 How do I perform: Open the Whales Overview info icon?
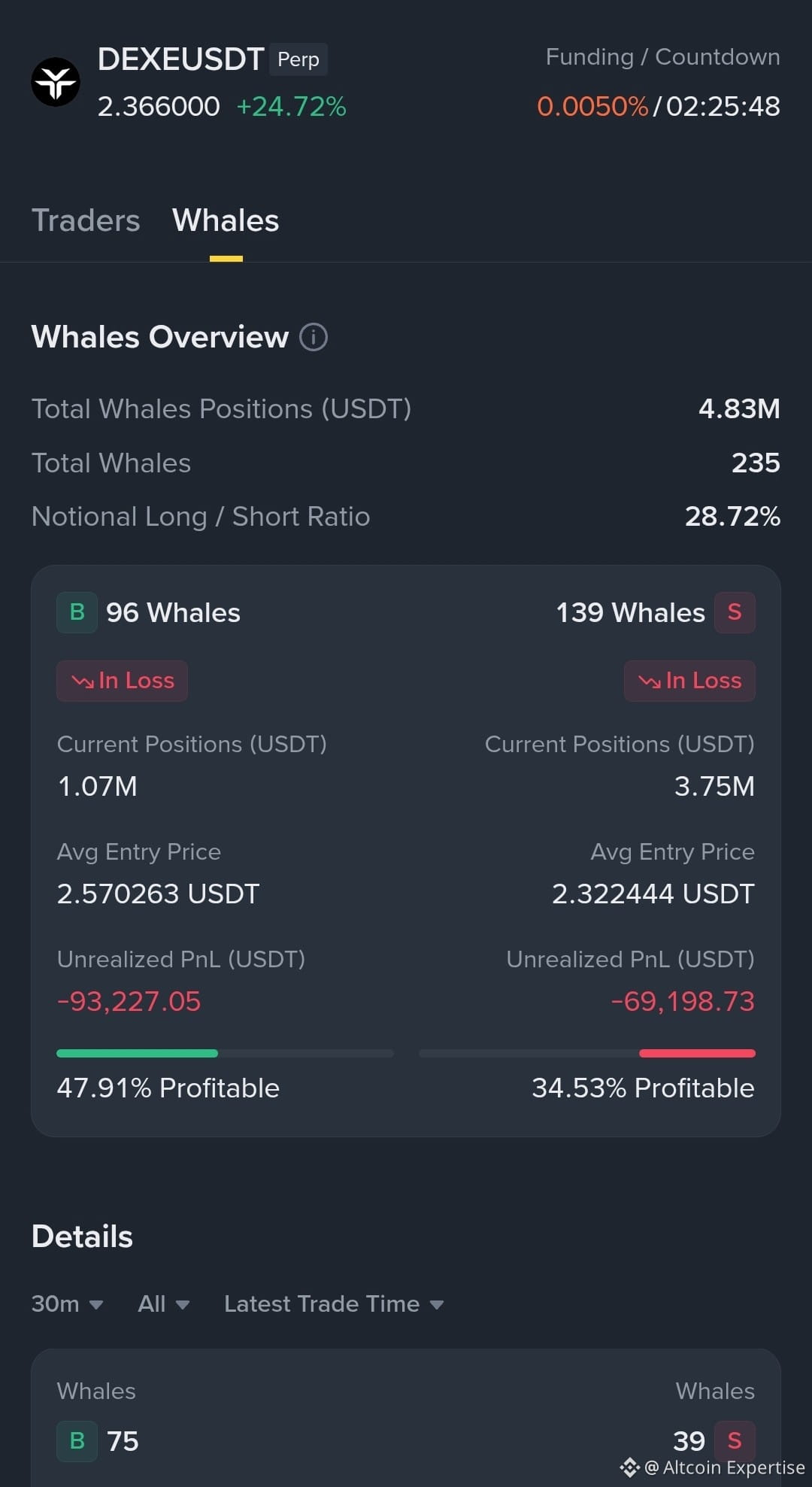pos(314,337)
